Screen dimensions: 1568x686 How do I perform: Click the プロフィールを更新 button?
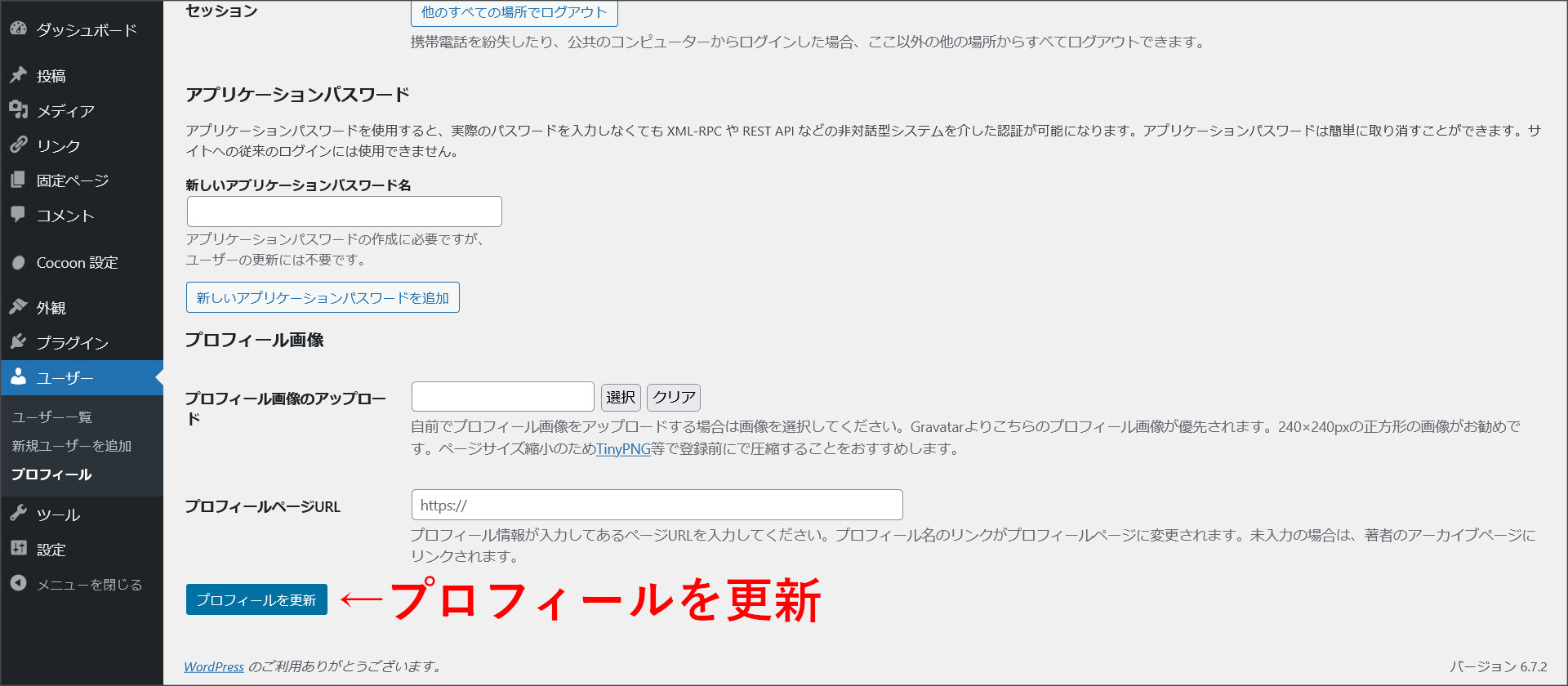pyautogui.click(x=256, y=599)
